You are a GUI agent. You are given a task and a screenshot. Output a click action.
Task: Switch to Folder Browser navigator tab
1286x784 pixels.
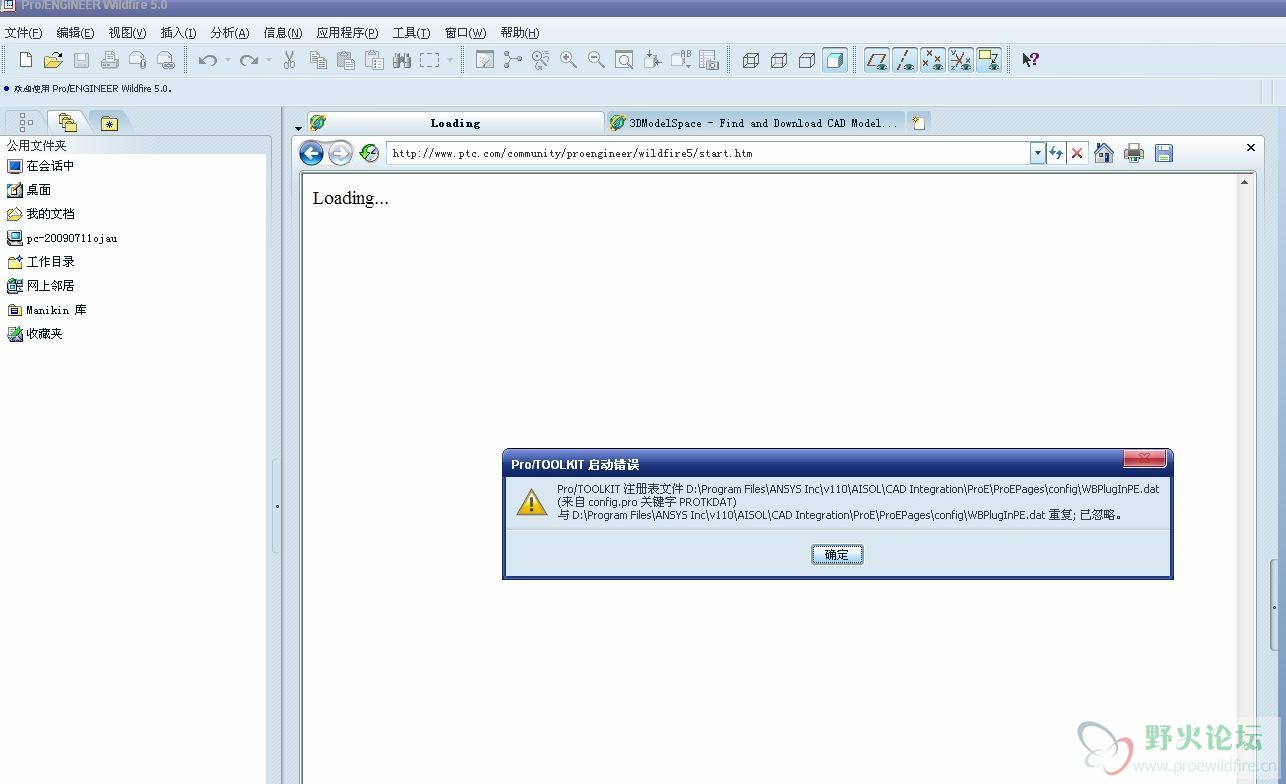67,122
